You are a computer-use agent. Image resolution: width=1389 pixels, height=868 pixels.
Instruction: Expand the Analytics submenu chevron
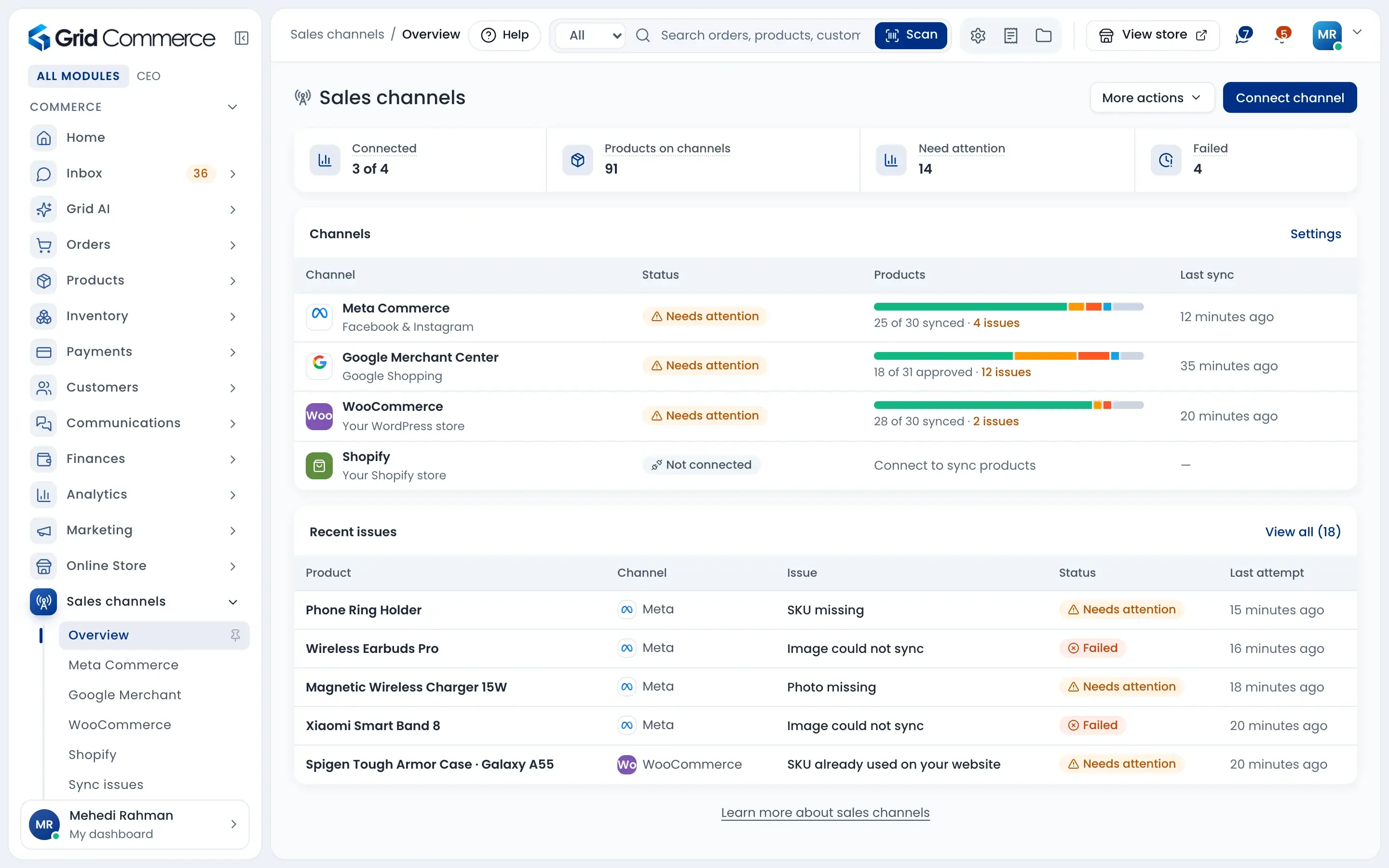point(233,495)
